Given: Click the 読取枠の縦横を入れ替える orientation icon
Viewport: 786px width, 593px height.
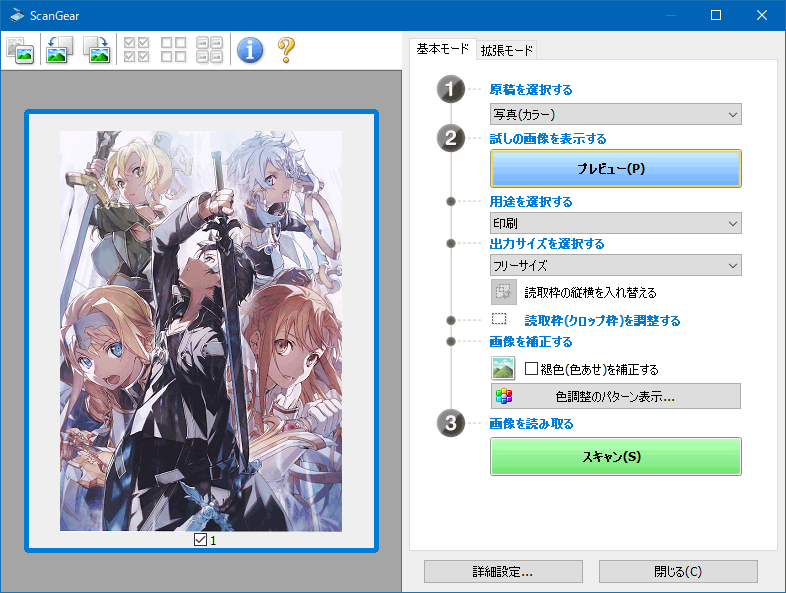Looking at the screenshot, I should [504, 292].
